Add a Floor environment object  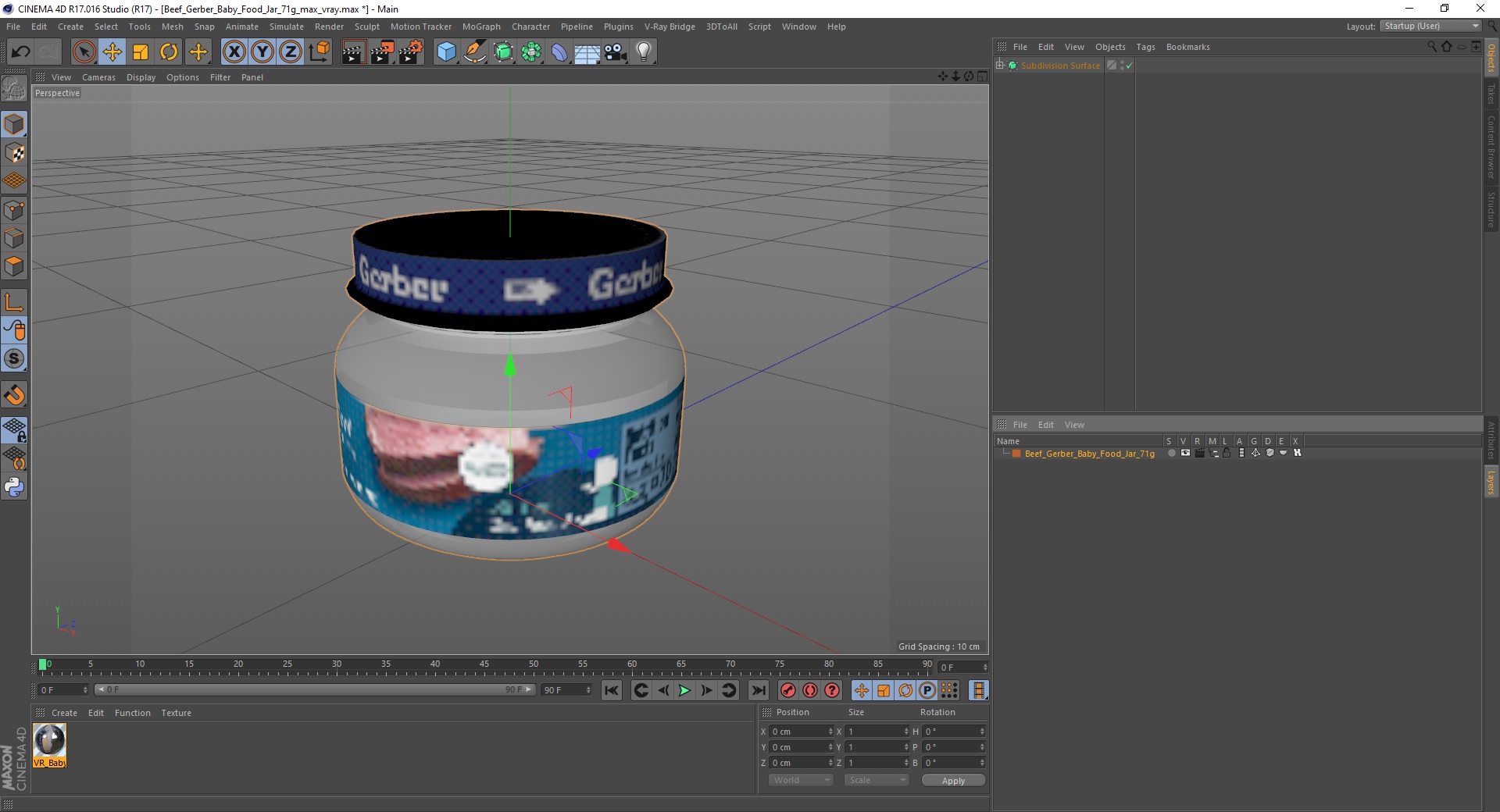(x=587, y=52)
